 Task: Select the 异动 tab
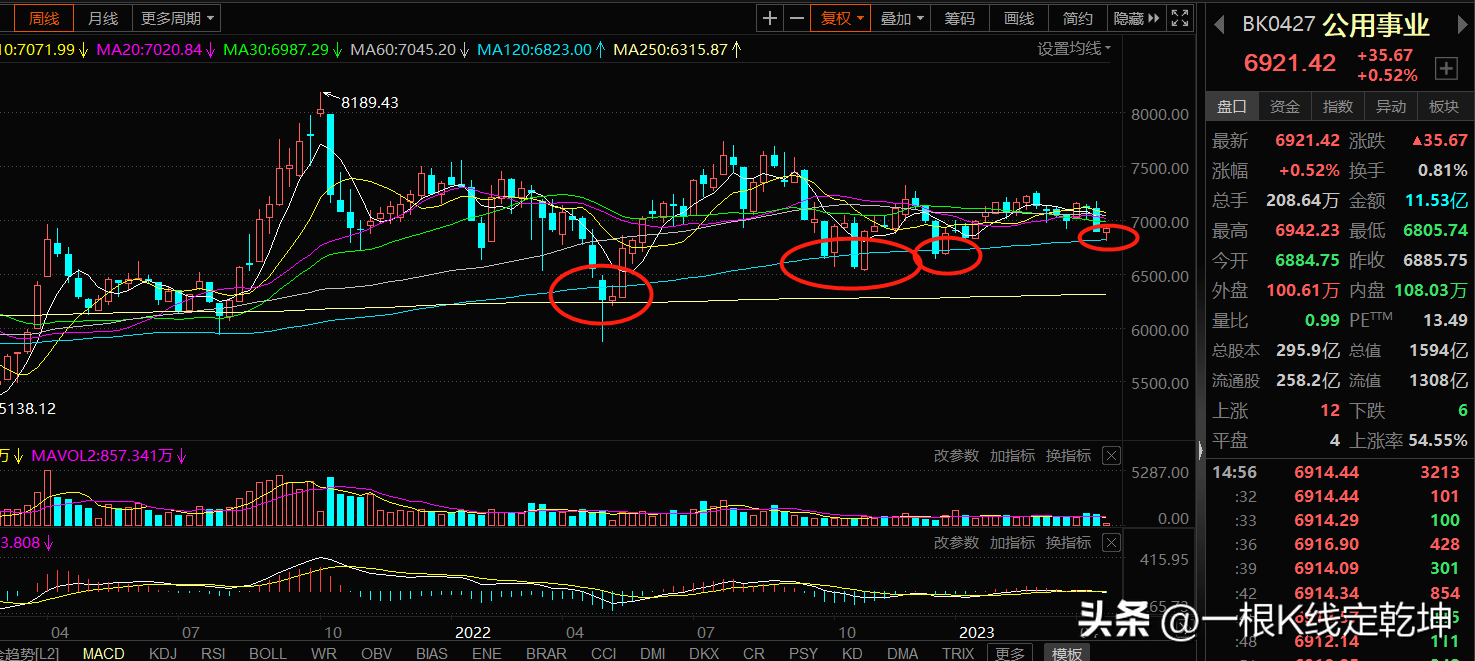(1391, 106)
